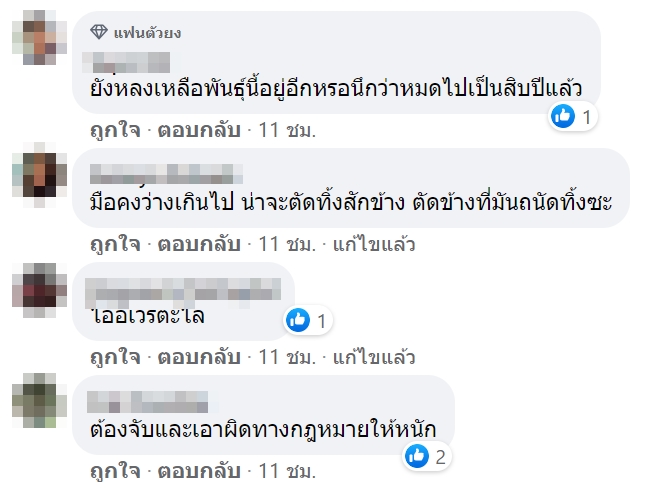
Task: Open avatar beside 'ไอ้อเวรตะไล' comment
Action: (39, 290)
